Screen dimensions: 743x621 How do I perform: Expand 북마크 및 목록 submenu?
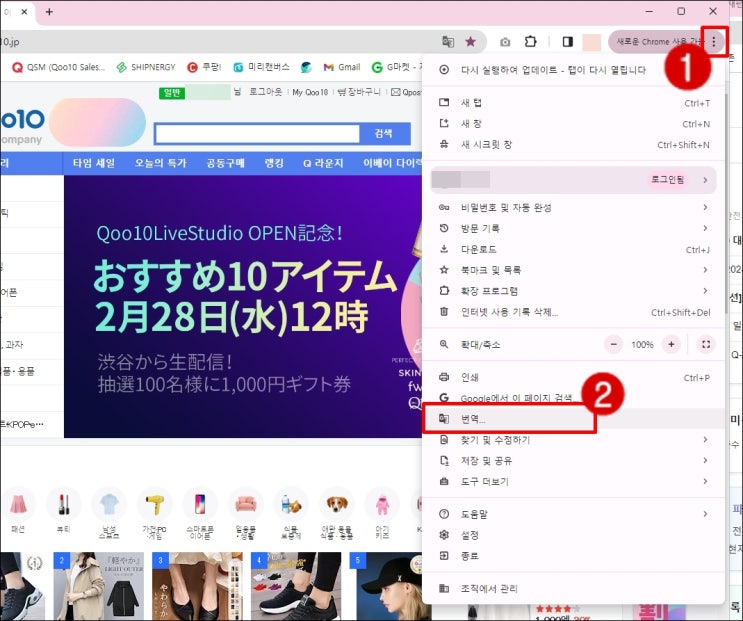click(x=573, y=270)
